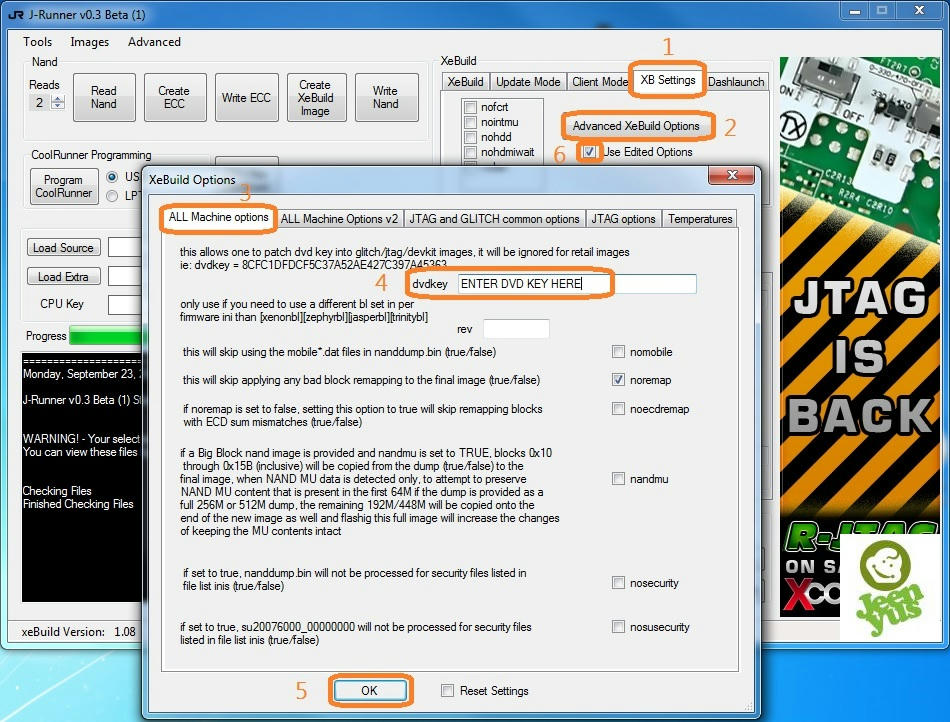Click the Read Nand button
Screen dimensions: 950x722
[104, 97]
